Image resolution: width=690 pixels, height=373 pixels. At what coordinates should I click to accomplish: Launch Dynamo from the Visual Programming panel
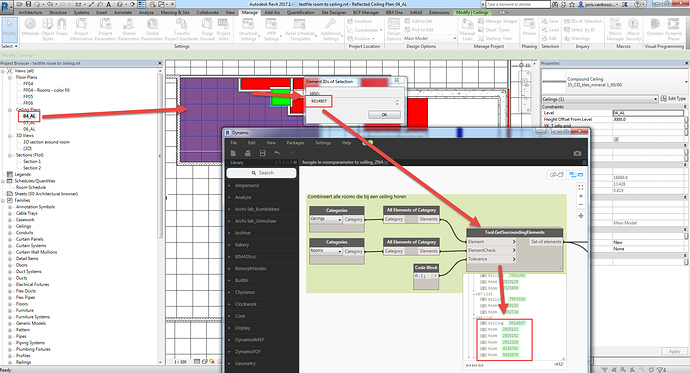[x=655, y=29]
